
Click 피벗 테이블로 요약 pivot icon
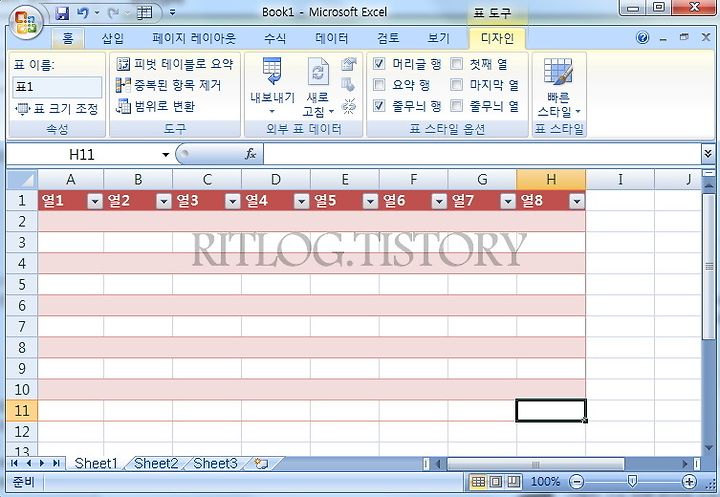click(x=123, y=64)
